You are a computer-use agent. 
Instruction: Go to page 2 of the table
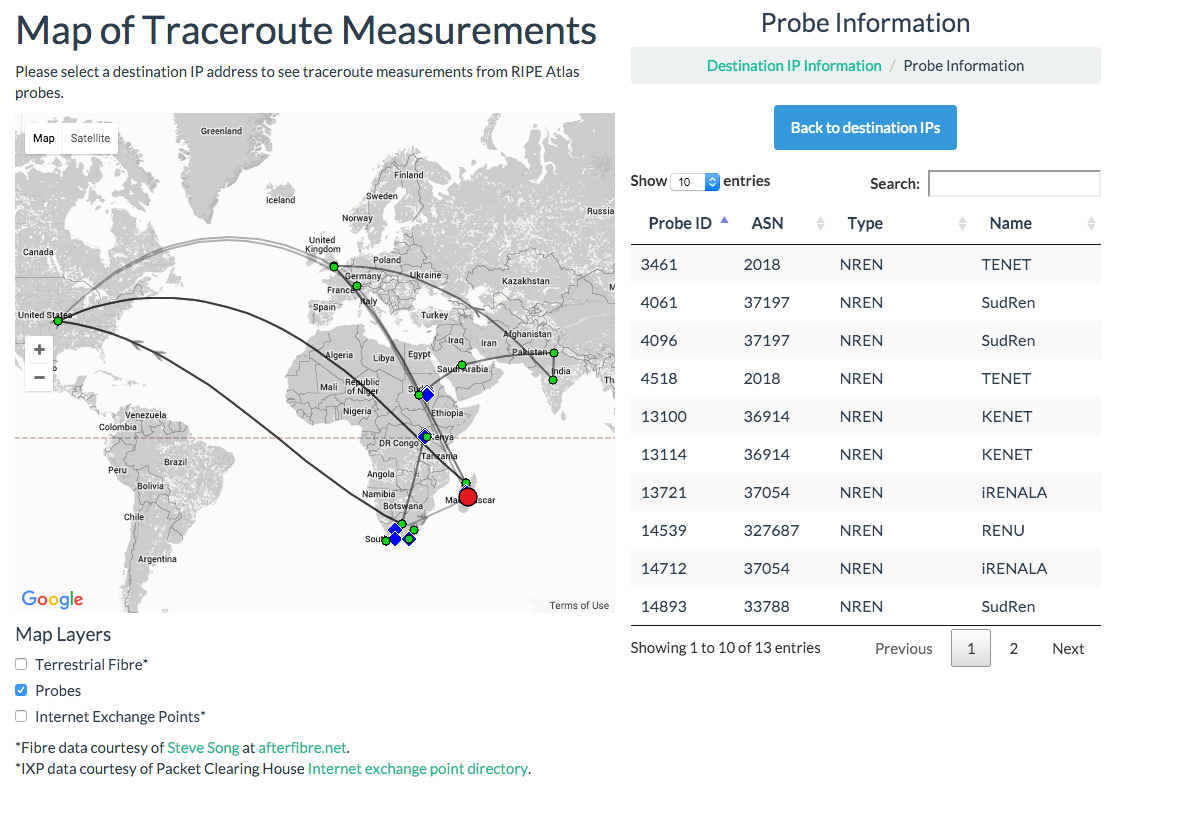tap(1013, 649)
